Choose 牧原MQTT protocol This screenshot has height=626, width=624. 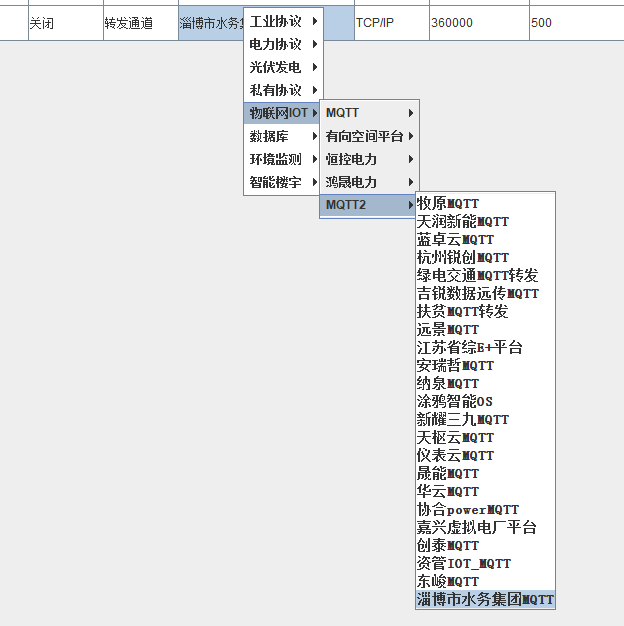point(485,203)
